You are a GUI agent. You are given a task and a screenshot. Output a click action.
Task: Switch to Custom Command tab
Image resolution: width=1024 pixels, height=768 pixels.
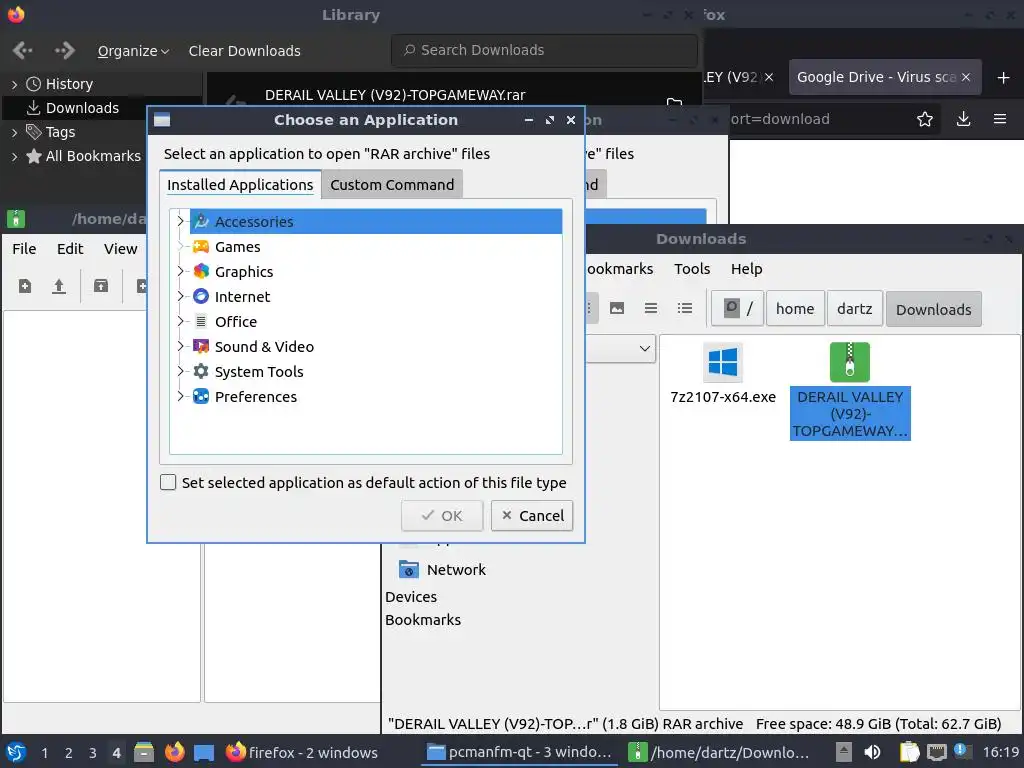392,185
